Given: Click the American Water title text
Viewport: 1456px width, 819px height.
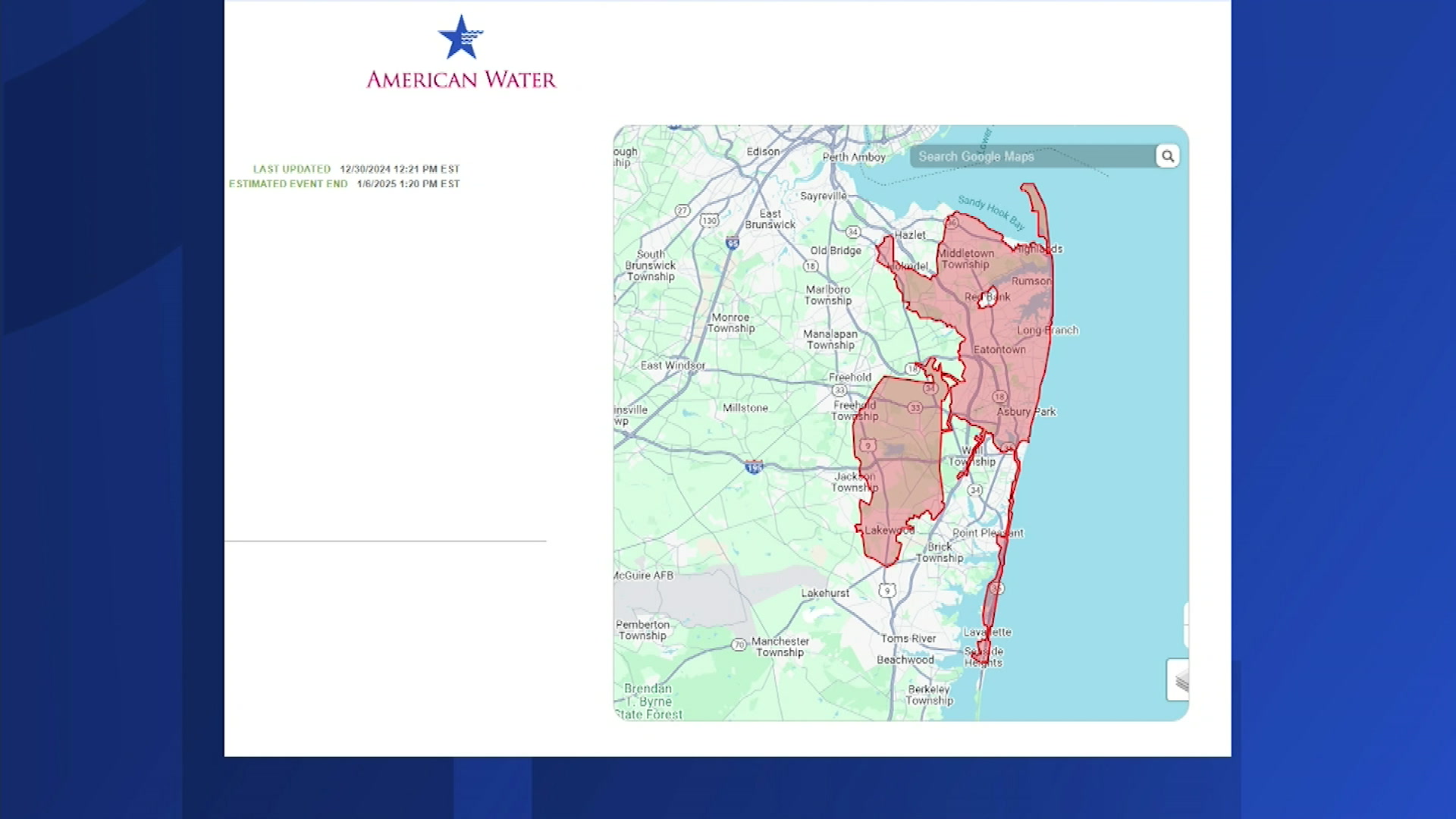Looking at the screenshot, I should (x=461, y=80).
